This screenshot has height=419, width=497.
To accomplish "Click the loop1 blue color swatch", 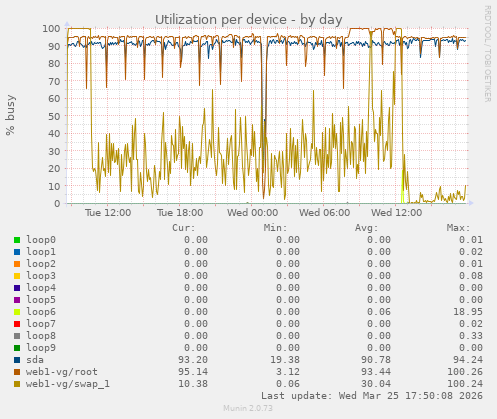I will point(17,252).
